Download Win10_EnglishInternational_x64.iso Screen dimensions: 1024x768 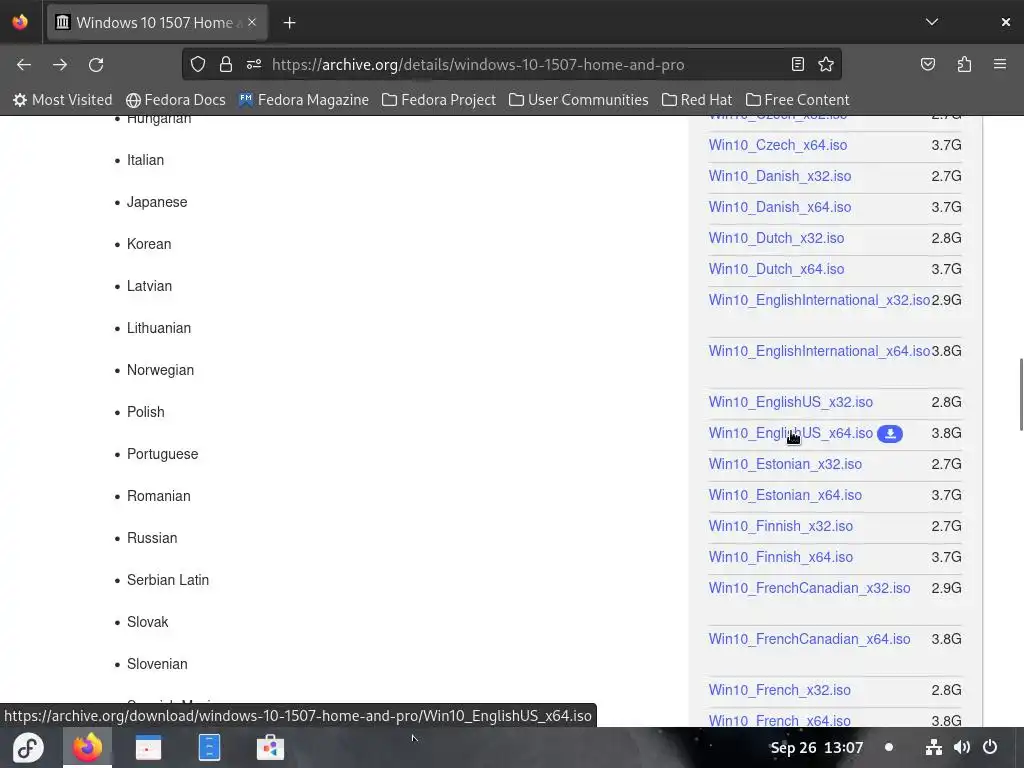coord(820,351)
